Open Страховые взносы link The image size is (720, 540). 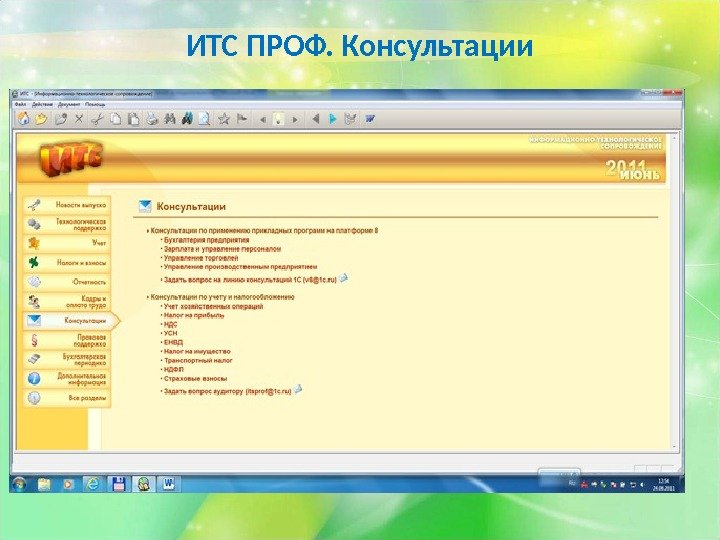tap(196, 378)
